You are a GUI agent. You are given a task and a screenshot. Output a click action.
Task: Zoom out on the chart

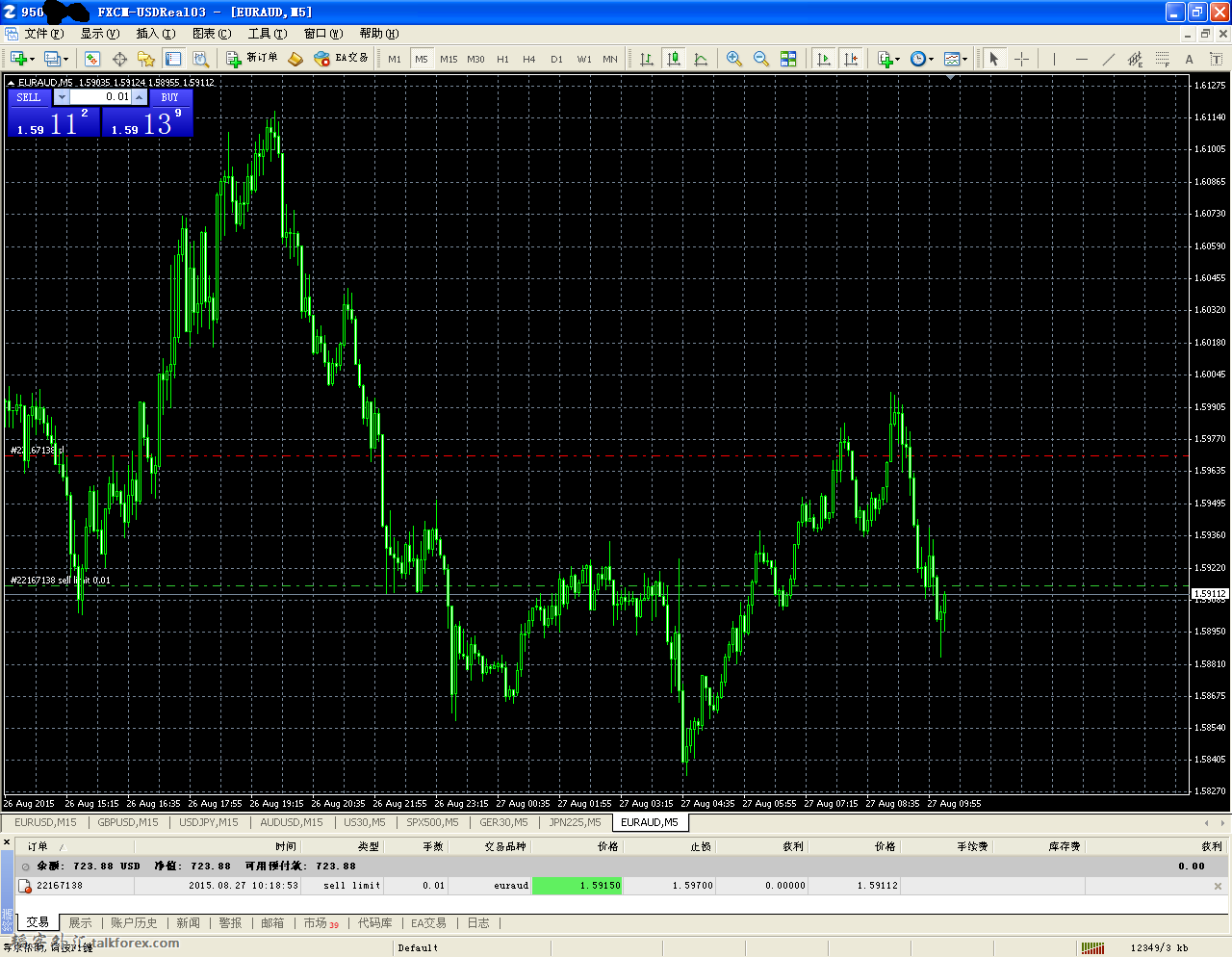tap(761, 59)
